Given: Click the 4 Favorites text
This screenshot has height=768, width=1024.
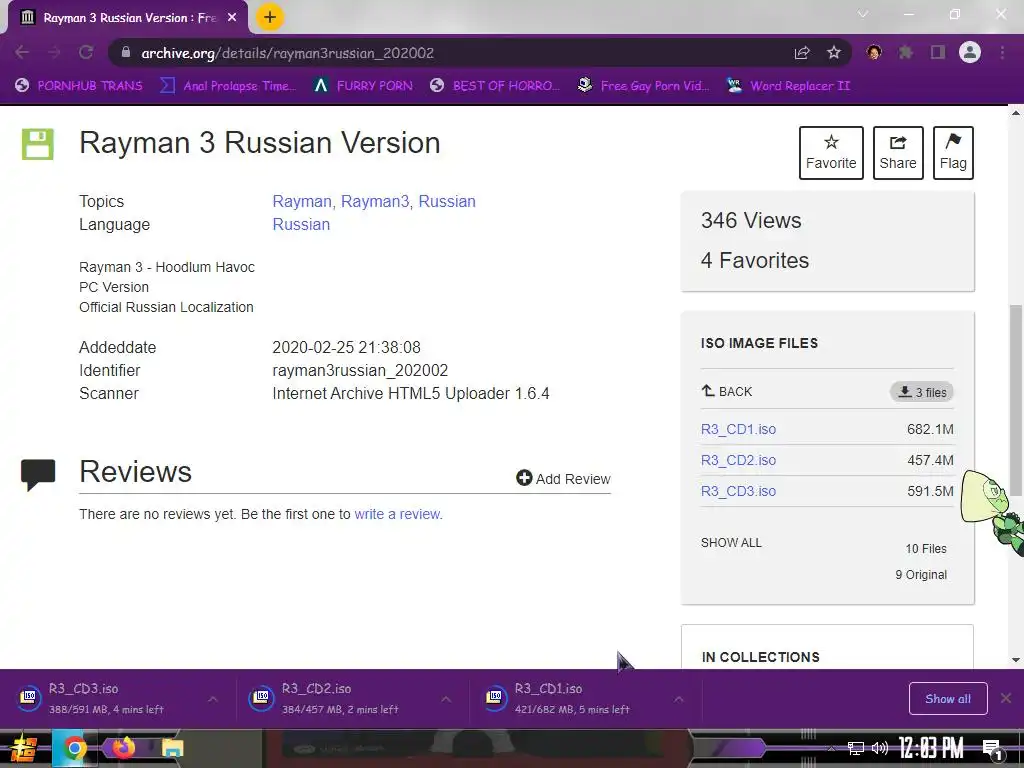Looking at the screenshot, I should (x=755, y=261).
